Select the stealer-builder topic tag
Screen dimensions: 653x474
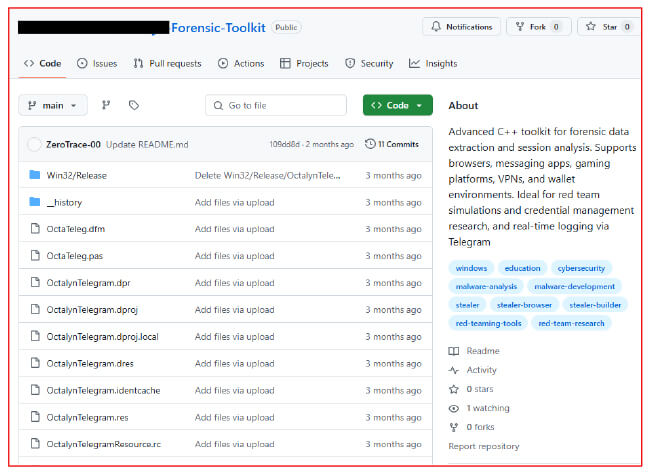click(x=595, y=305)
